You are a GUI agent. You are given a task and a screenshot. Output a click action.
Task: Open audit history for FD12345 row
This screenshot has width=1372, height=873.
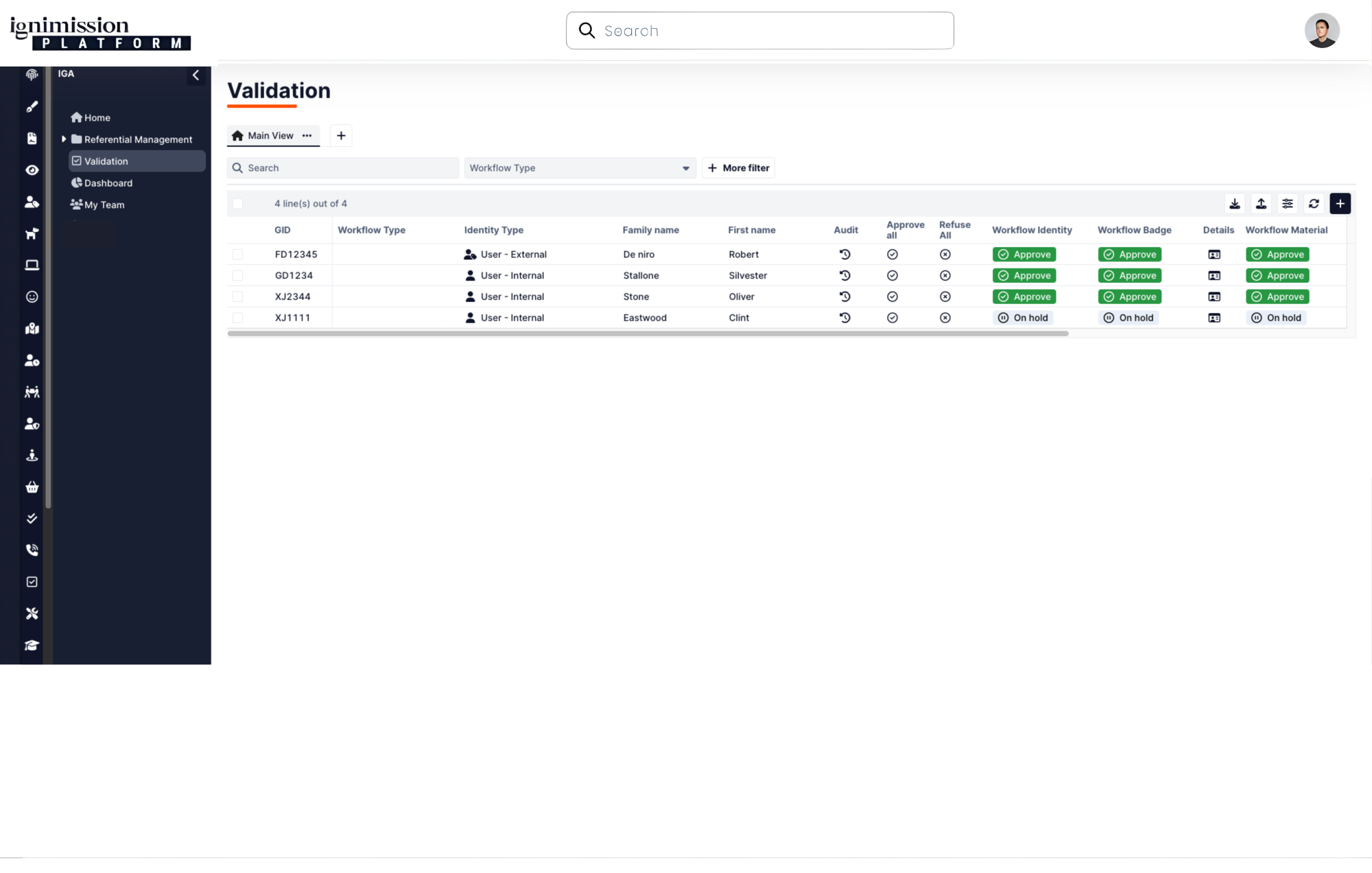point(845,255)
